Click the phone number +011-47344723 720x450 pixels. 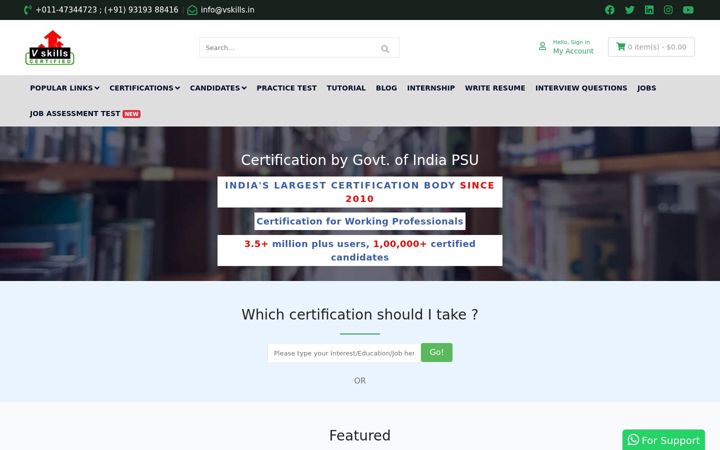tap(66, 10)
